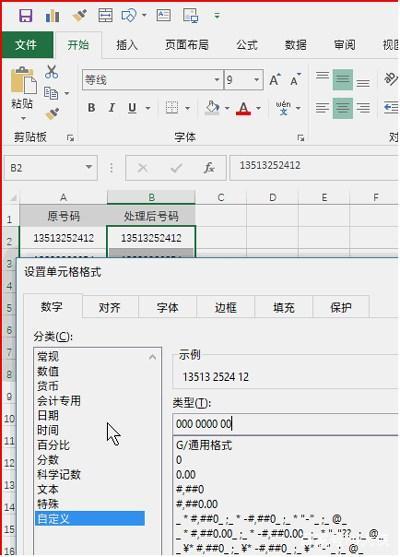
Task: Click the Save icon in quick access toolbar
Action: (26, 16)
